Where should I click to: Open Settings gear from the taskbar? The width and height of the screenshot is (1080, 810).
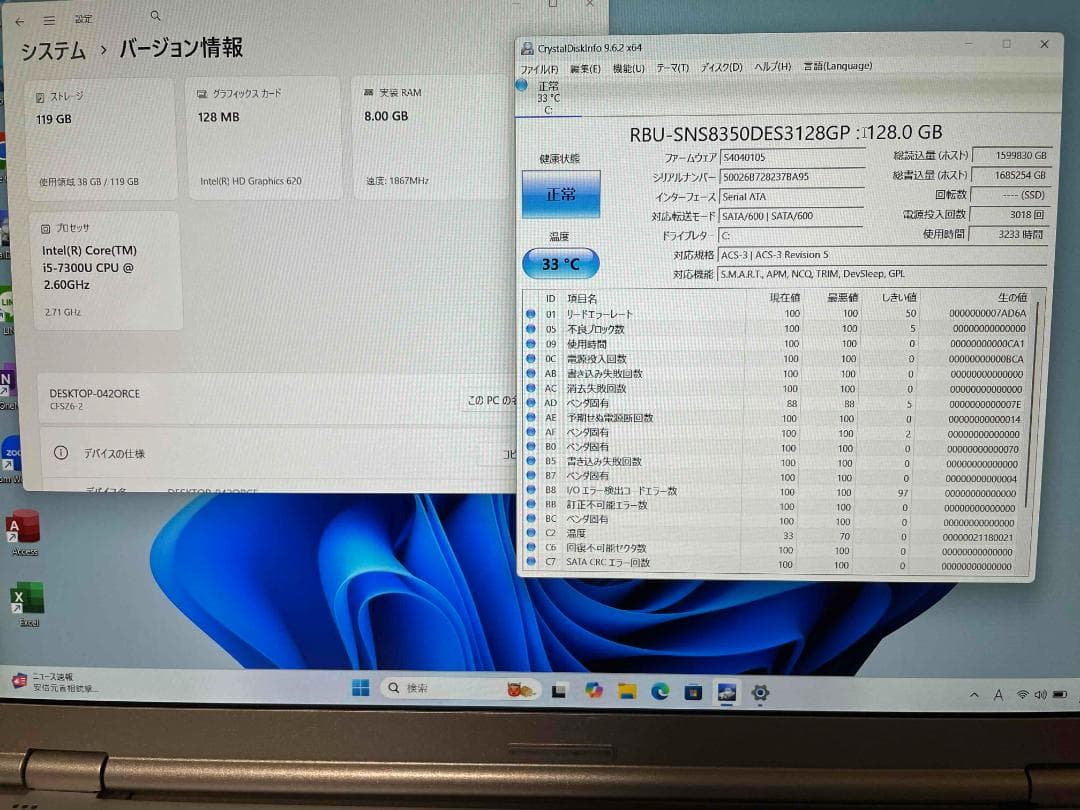[760, 692]
